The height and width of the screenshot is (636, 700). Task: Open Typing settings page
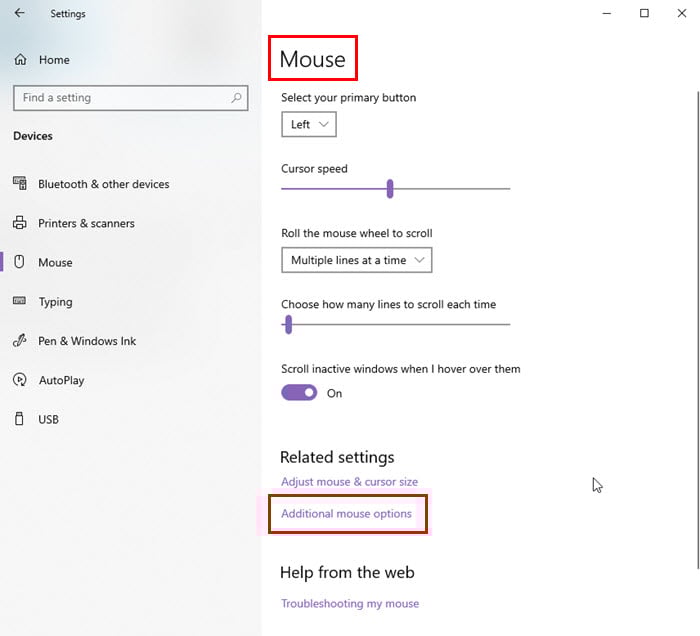point(55,302)
